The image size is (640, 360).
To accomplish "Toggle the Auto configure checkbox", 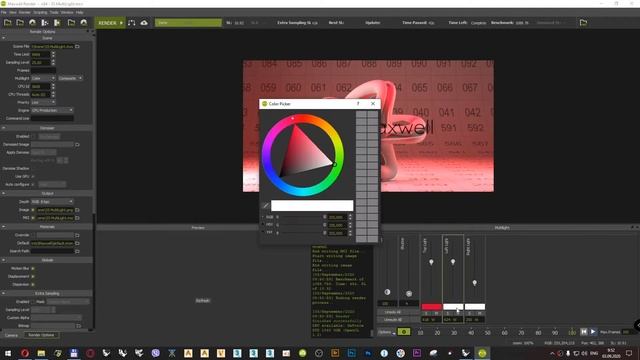I will pyautogui.click(x=33, y=184).
